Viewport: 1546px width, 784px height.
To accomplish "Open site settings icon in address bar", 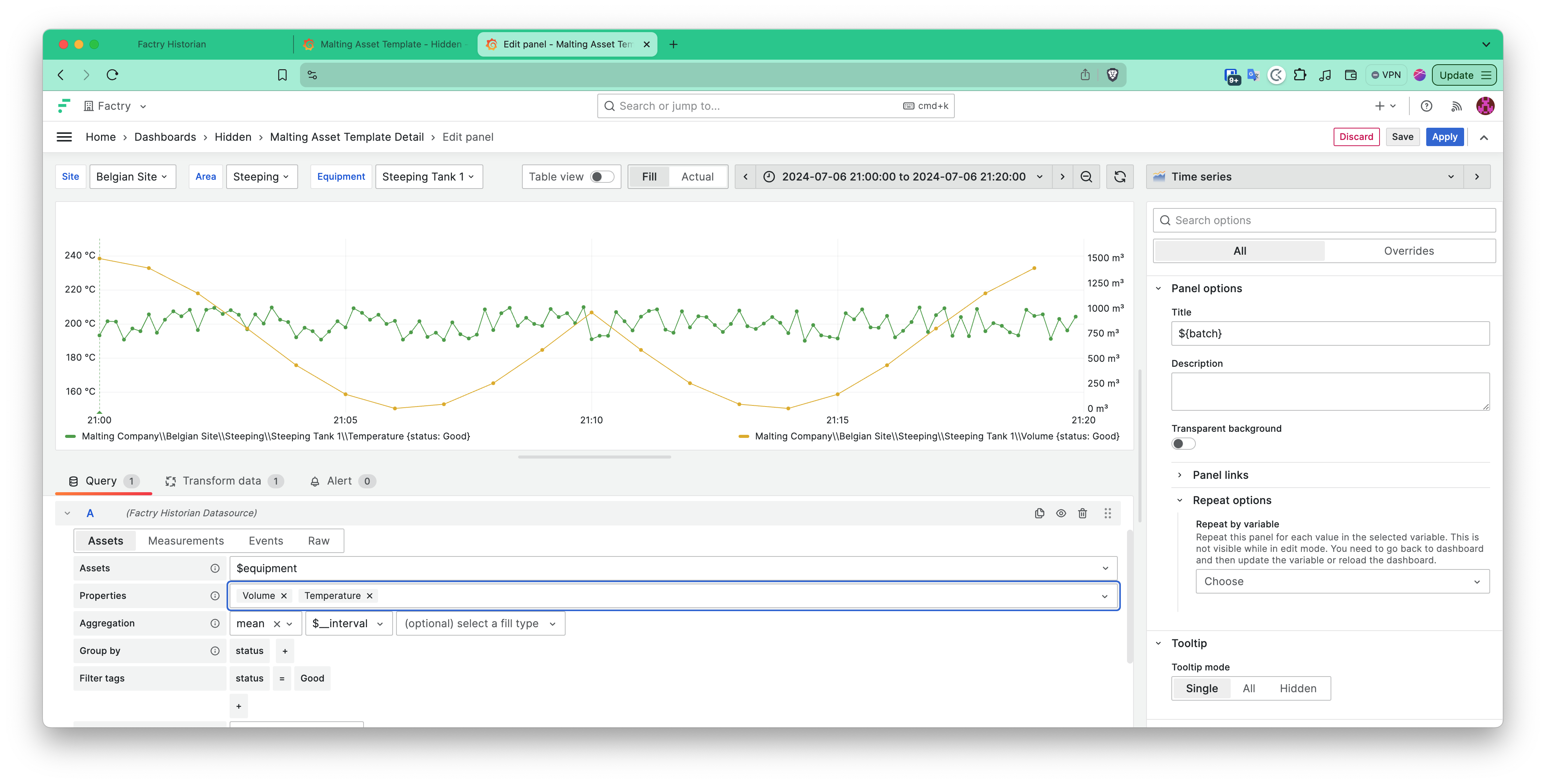I will pos(312,75).
